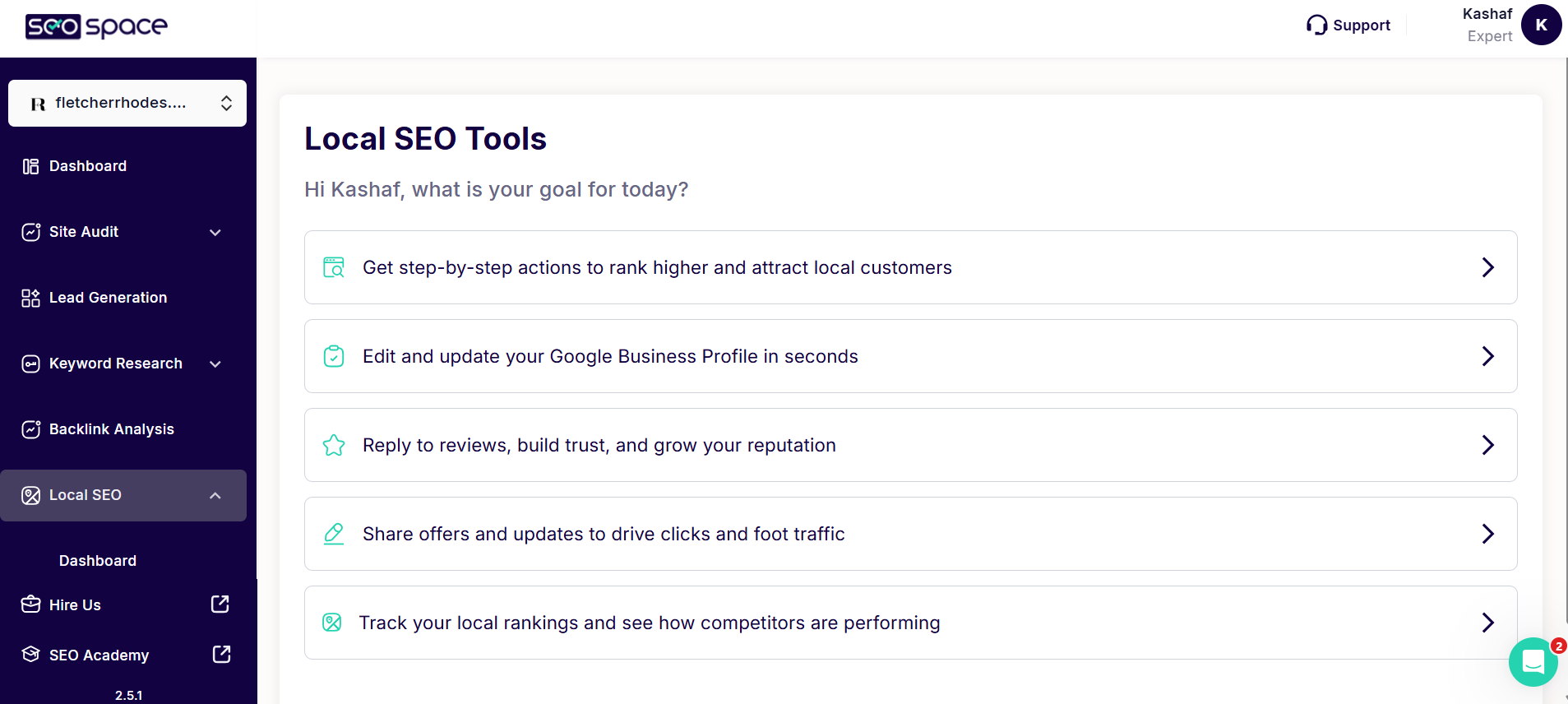The width and height of the screenshot is (1568, 704).
Task: Open arrow for reply to reviews row
Action: [x=1487, y=445]
